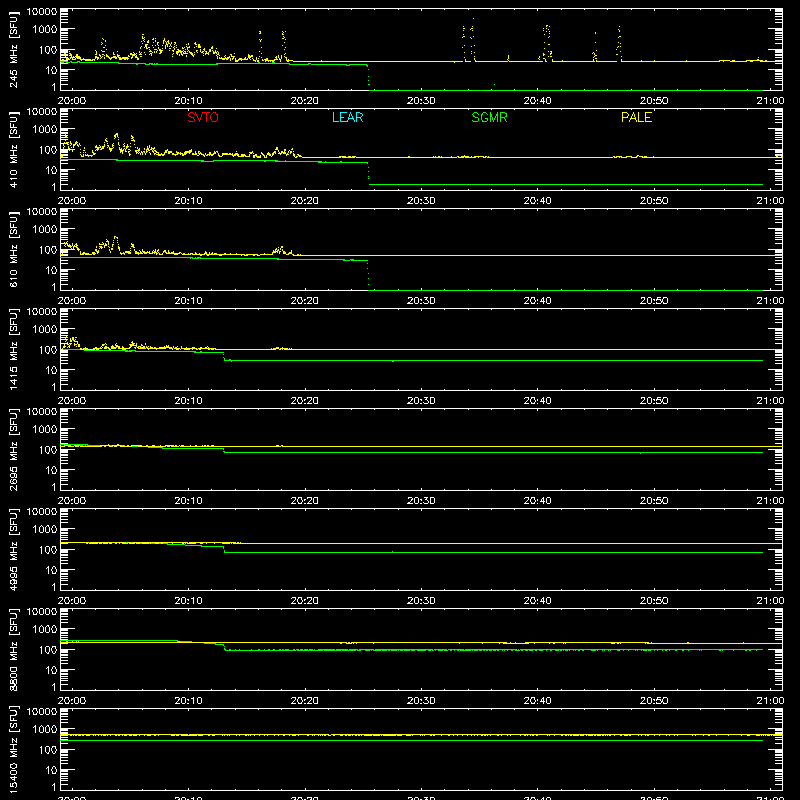Screen dimensions: 800x800
Task: Click 21:00 time label under 245 MHz plot
Action: tap(770, 101)
